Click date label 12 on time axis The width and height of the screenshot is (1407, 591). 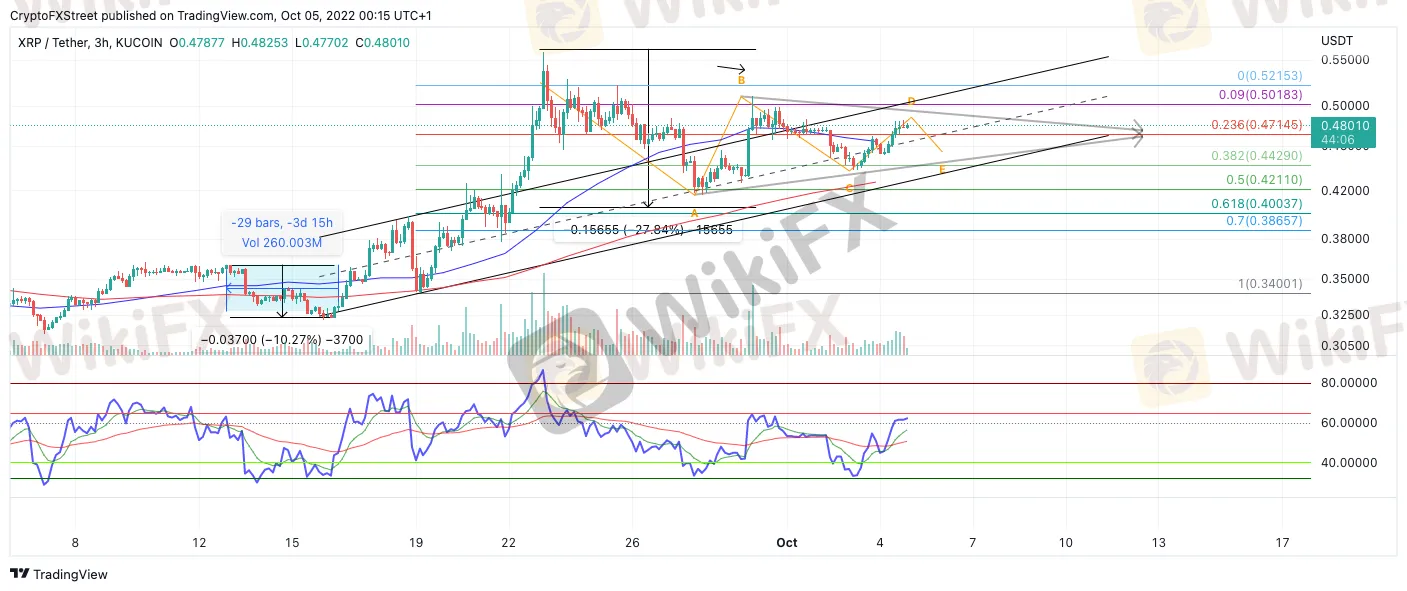pos(200,542)
